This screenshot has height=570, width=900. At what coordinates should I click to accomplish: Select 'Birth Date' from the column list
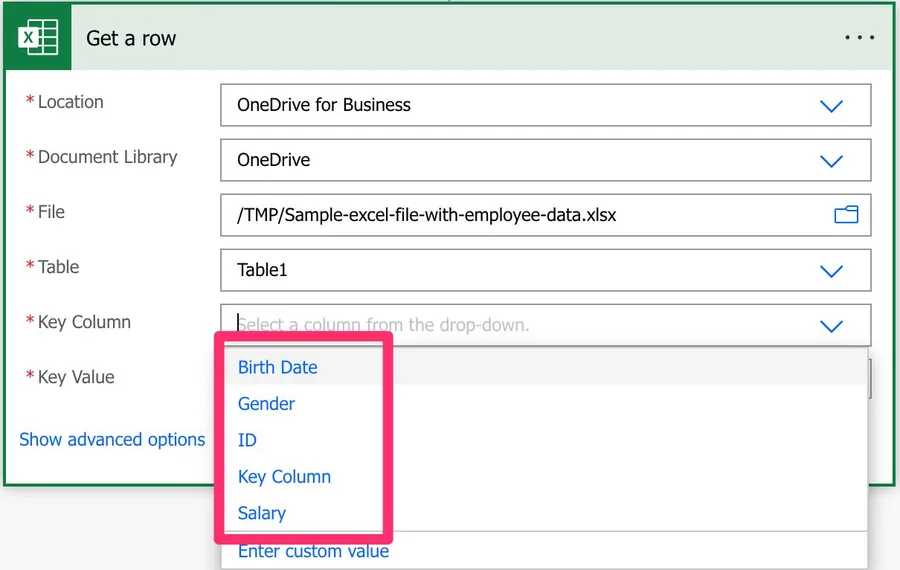(278, 367)
